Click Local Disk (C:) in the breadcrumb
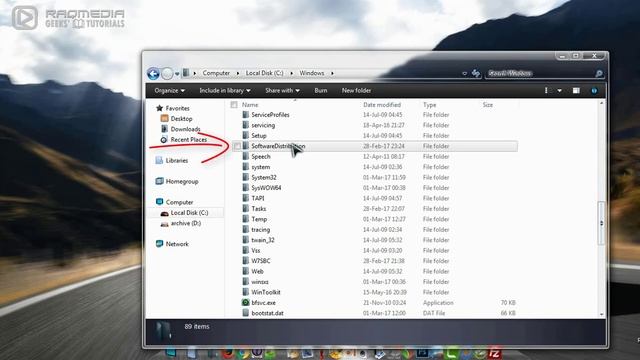The width and height of the screenshot is (640, 360). tap(264, 73)
